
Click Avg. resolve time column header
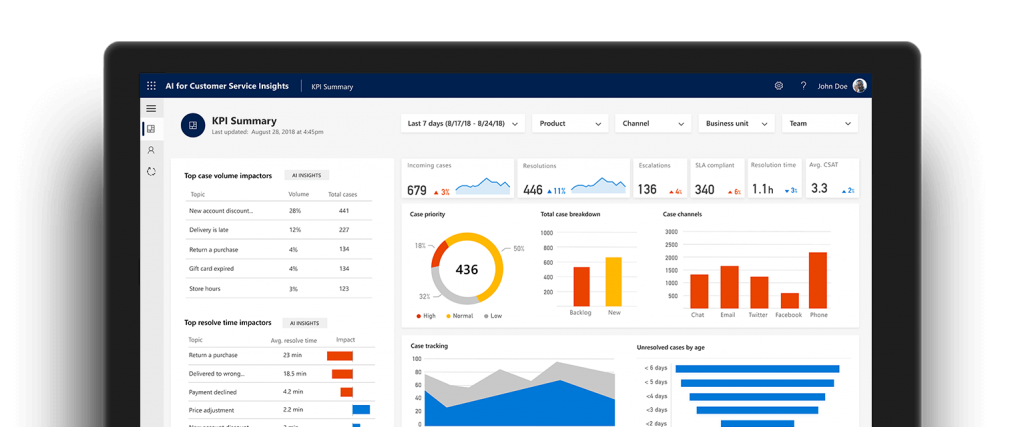(x=293, y=340)
